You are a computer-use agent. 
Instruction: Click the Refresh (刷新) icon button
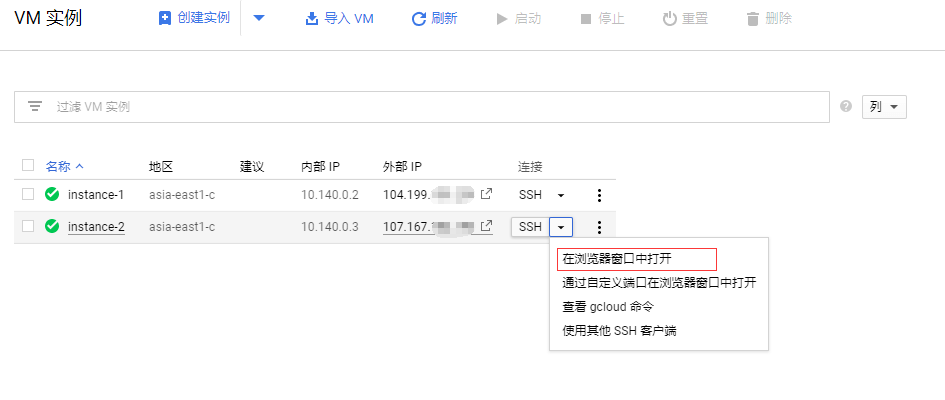click(419, 19)
